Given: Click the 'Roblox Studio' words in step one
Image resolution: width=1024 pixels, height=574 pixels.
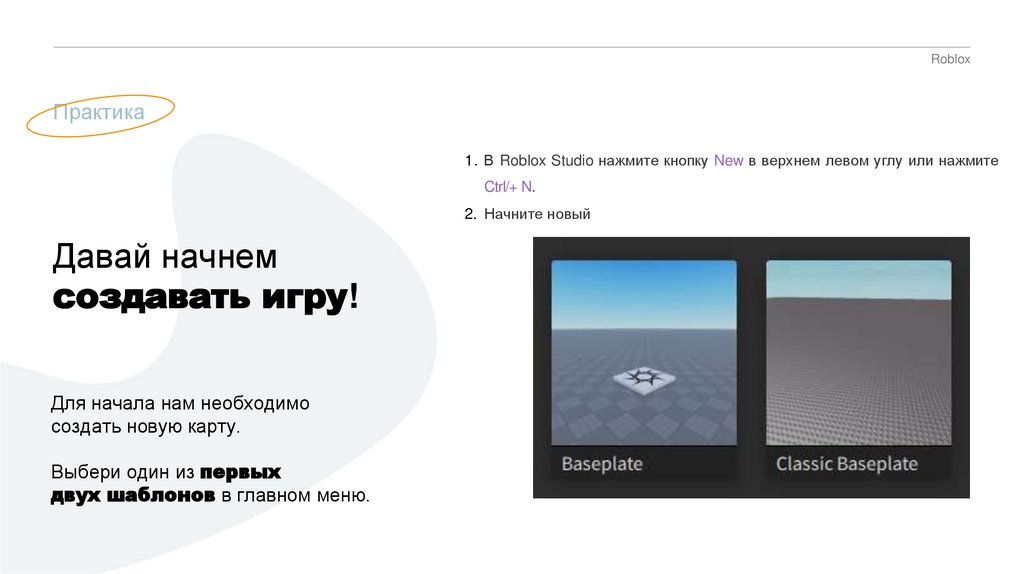Looking at the screenshot, I should [x=547, y=161].
